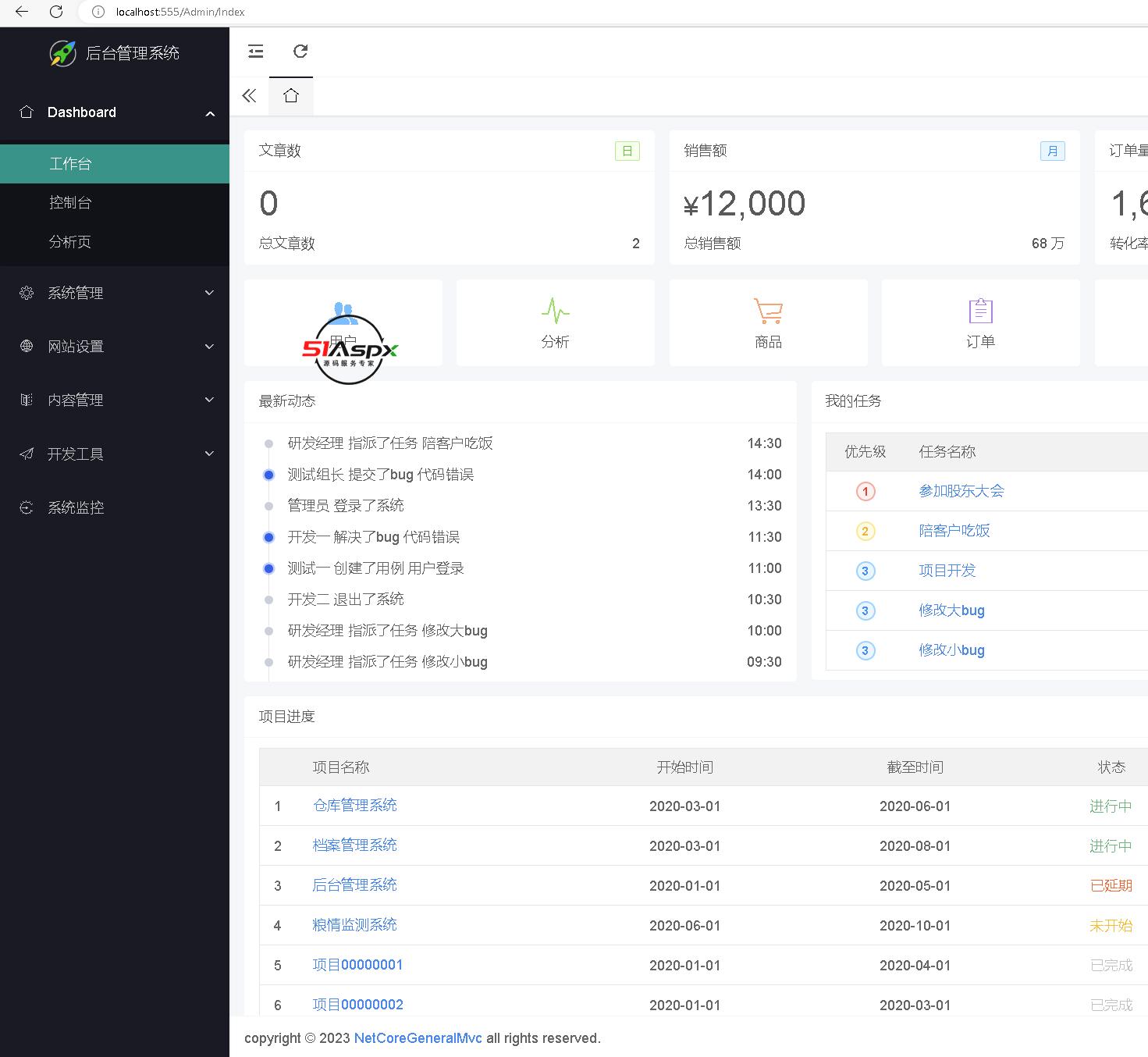Image resolution: width=1148 pixels, height=1057 pixels.
Task: Click the double-left arrow tab scroll icon
Action: coord(249,96)
